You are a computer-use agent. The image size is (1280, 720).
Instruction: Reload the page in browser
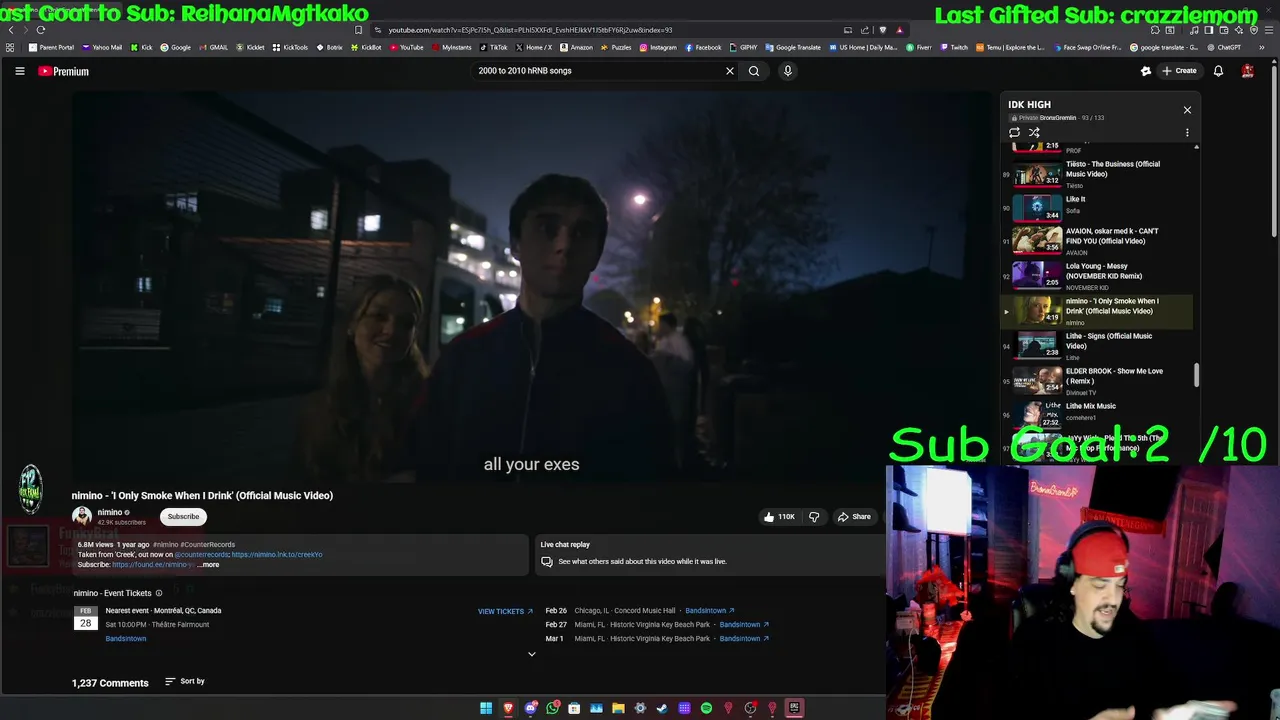(x=41, y=30)
